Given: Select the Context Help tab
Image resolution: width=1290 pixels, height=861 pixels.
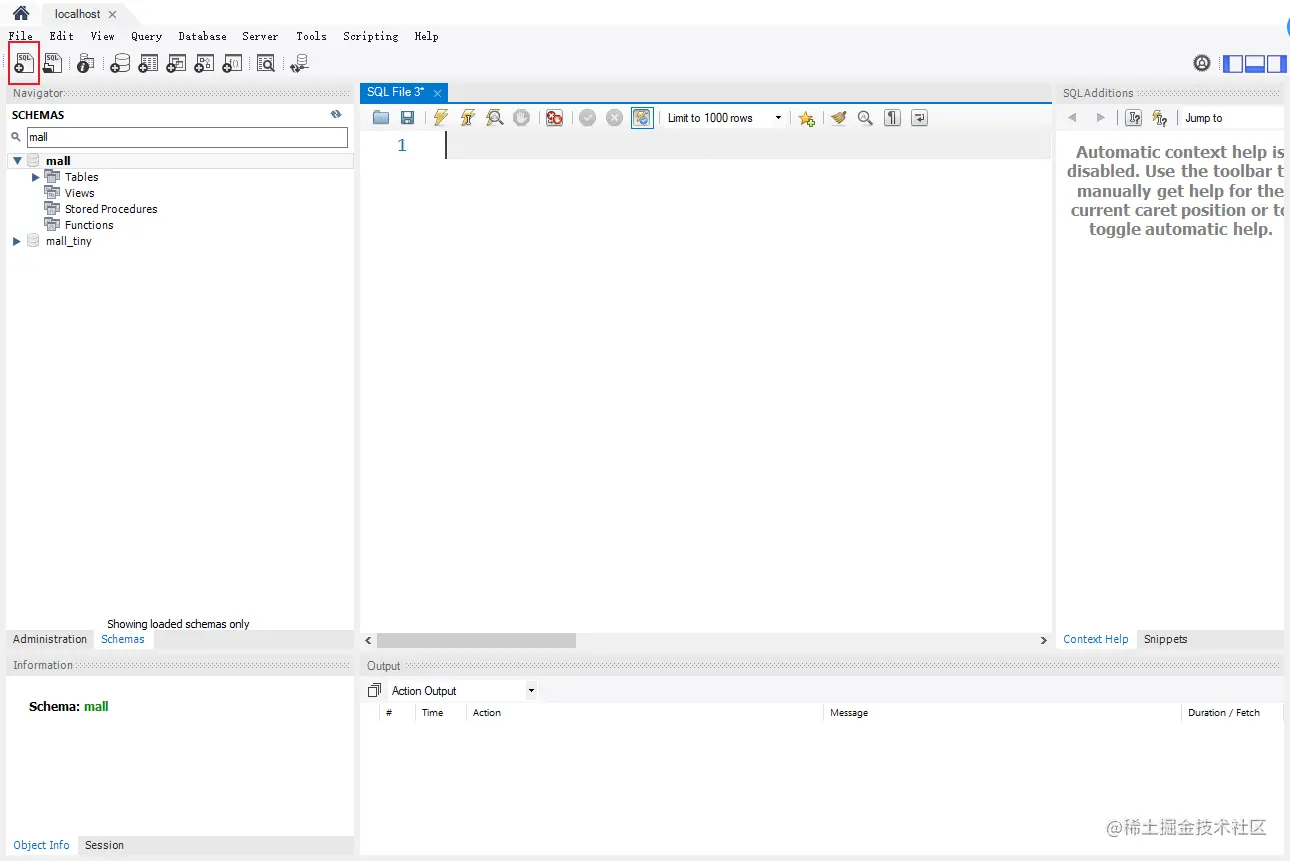Looking at the screenshot, I should 1096,639.
